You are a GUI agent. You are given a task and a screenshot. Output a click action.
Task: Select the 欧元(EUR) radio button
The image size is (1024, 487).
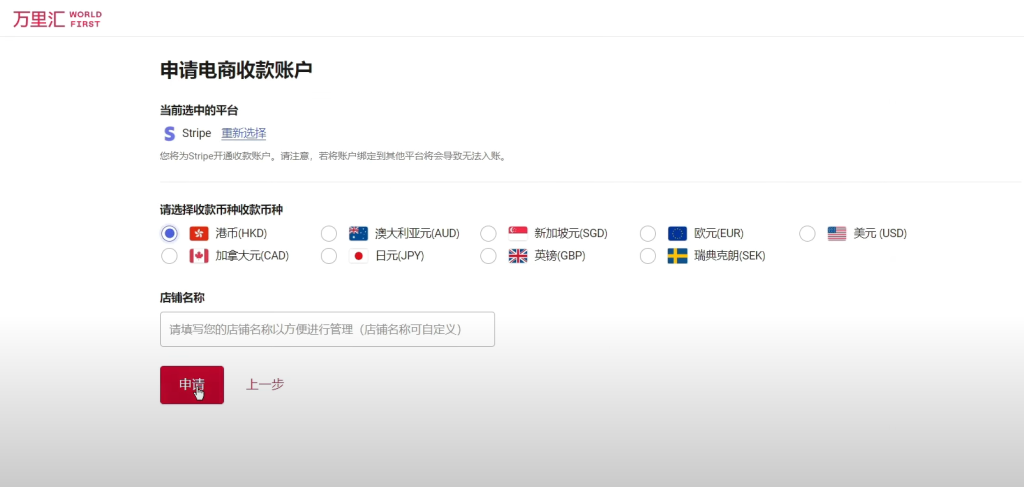point(648,234)
